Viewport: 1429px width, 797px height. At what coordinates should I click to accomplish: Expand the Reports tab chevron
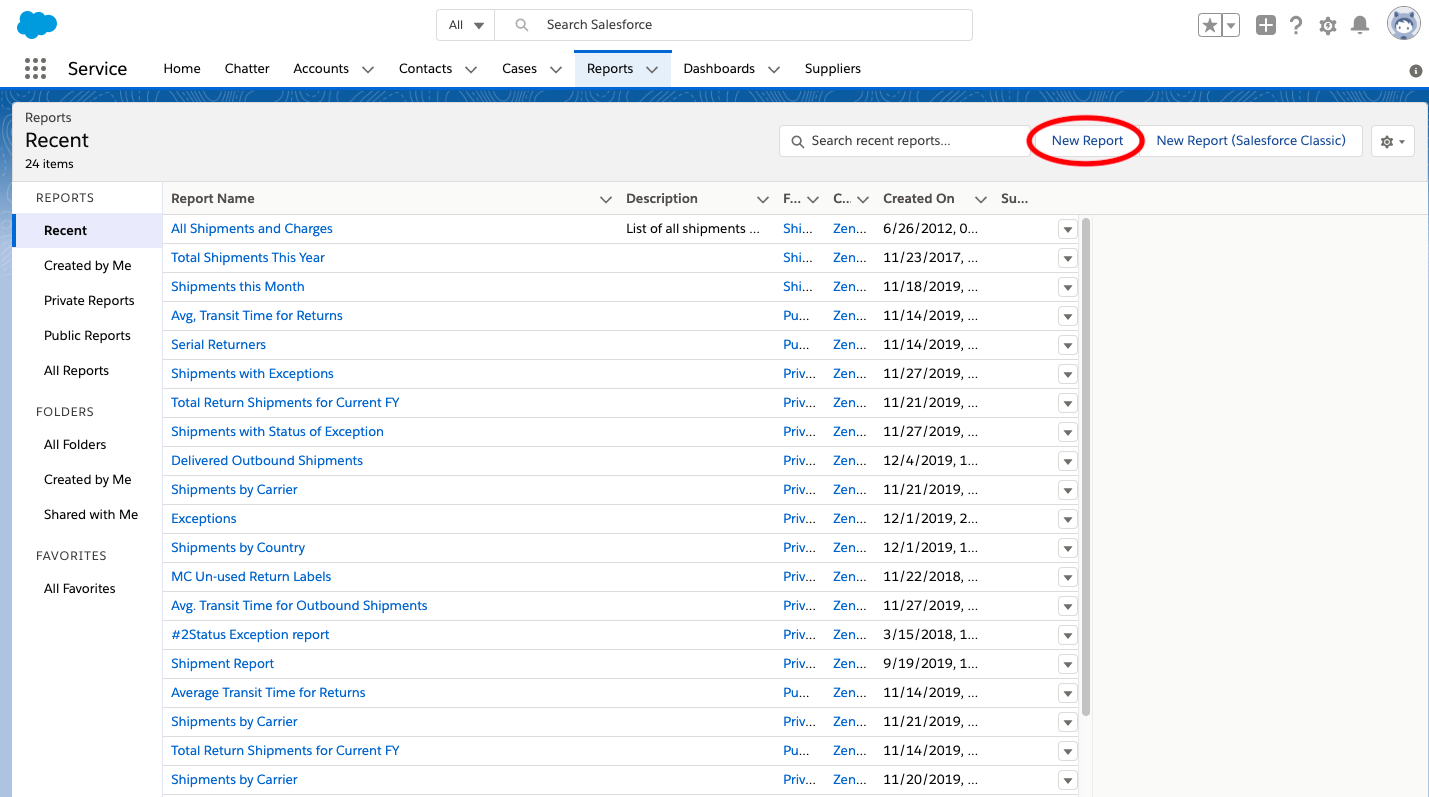[x=652, y=69]
